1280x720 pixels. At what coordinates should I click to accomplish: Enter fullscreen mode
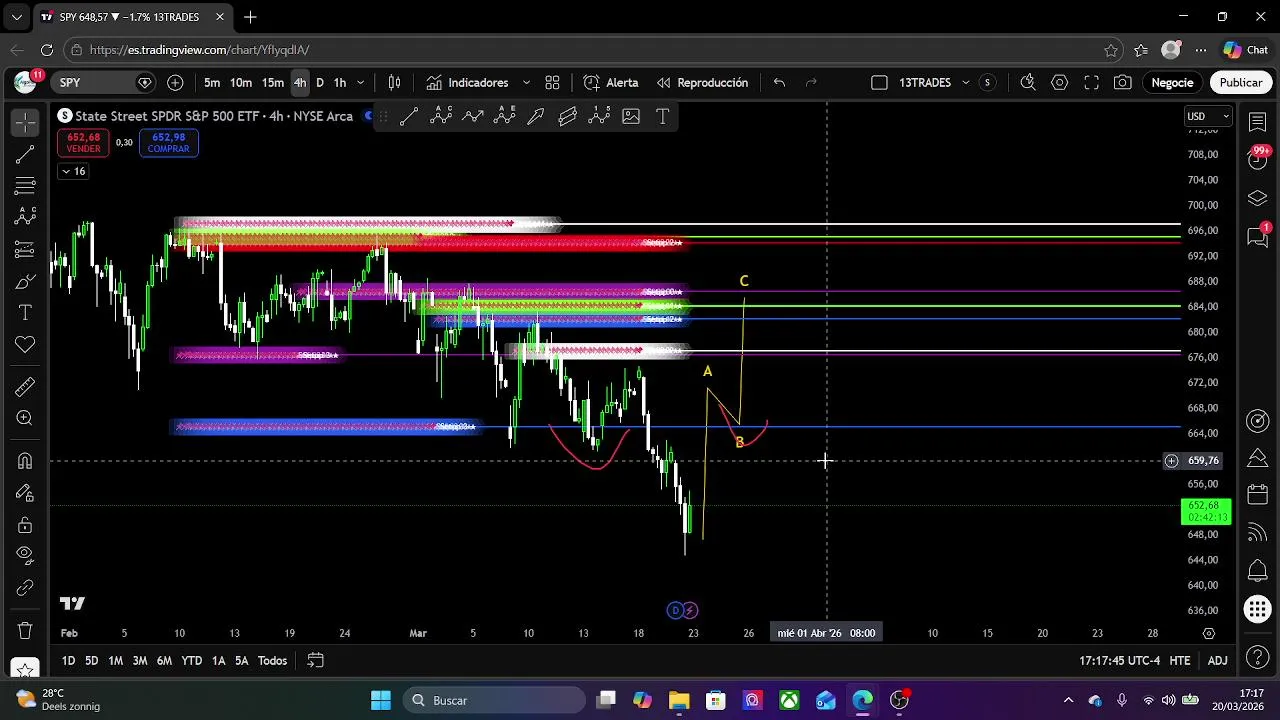pyautogui.click(x=1091, y=83)
